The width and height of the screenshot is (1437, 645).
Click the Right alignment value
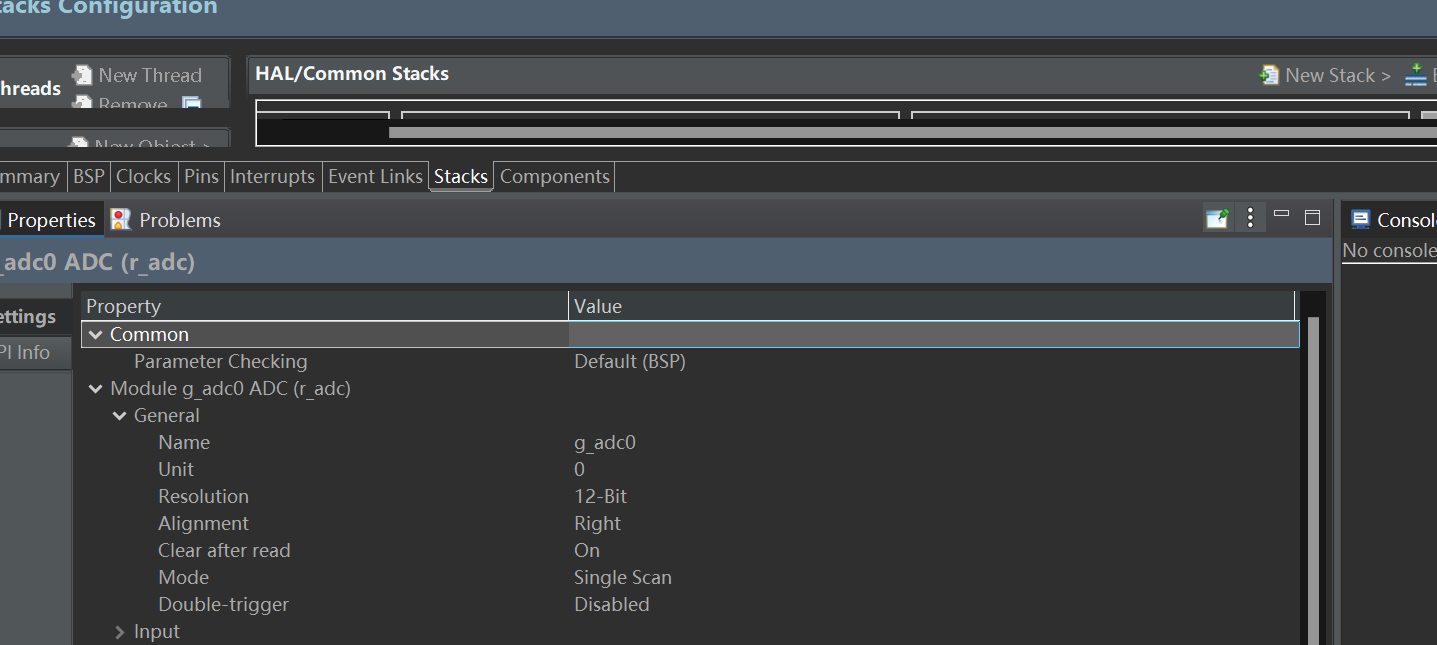[597, 524]
